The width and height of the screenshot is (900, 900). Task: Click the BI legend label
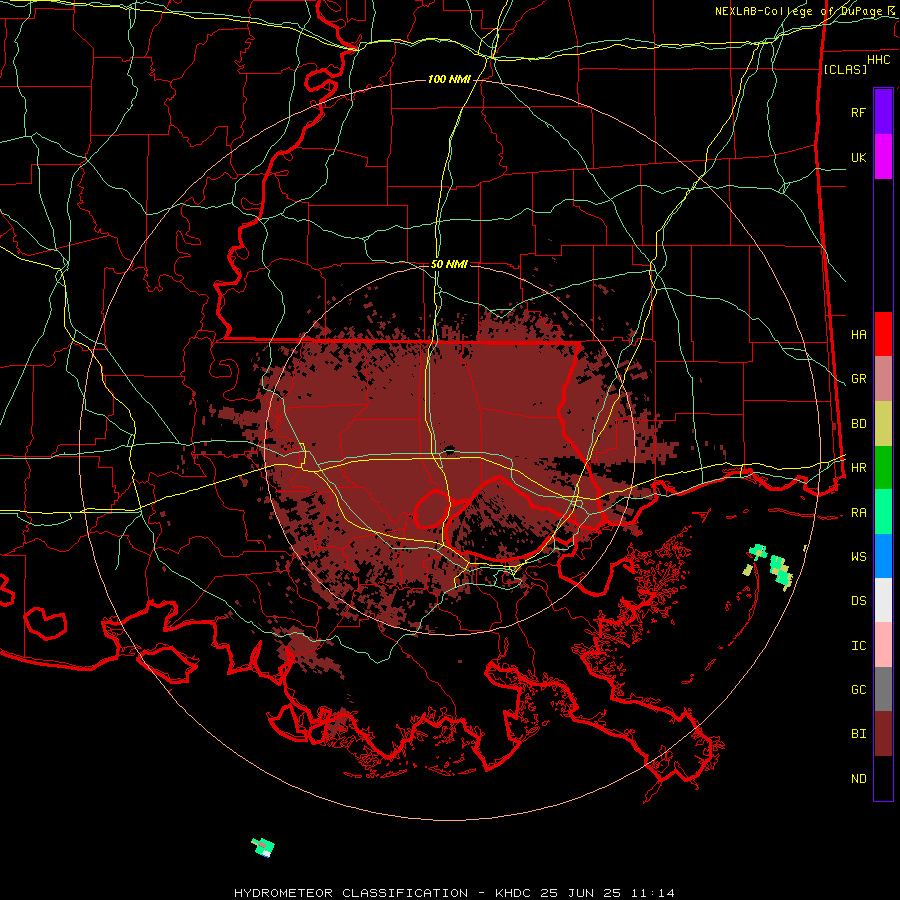858,734
